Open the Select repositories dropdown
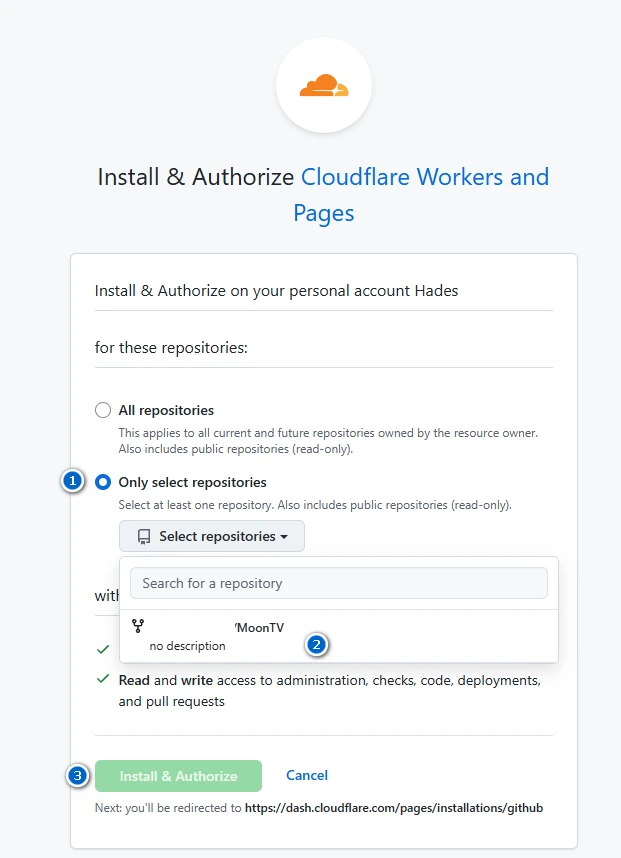 (212, 537)
